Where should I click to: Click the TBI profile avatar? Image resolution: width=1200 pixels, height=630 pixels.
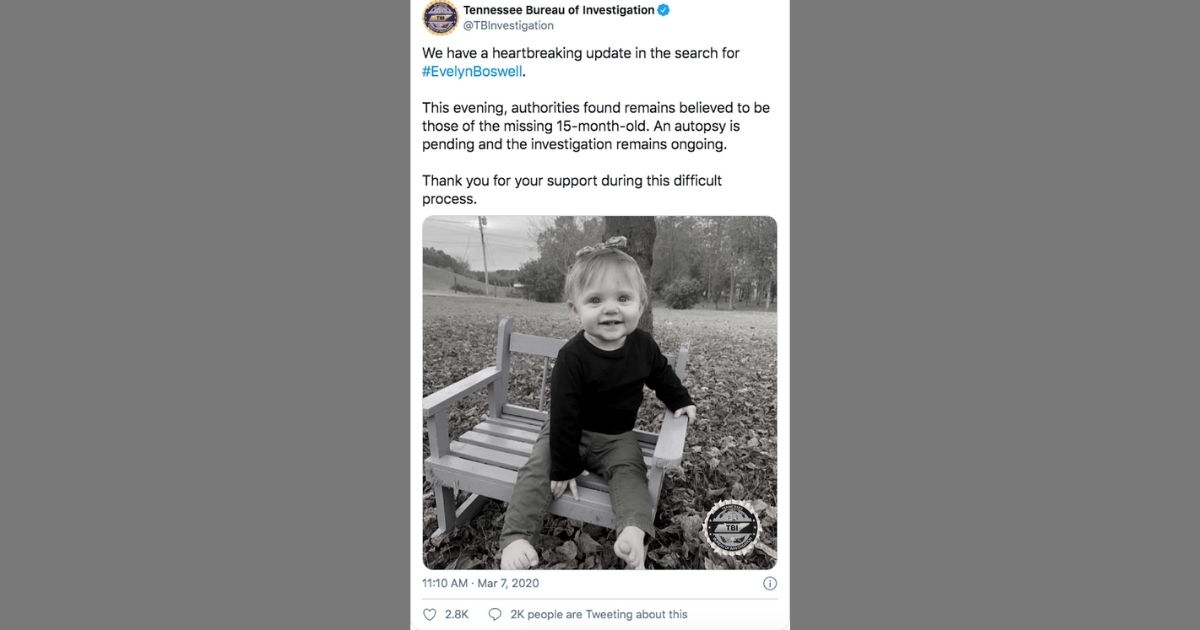pos(440,17)
